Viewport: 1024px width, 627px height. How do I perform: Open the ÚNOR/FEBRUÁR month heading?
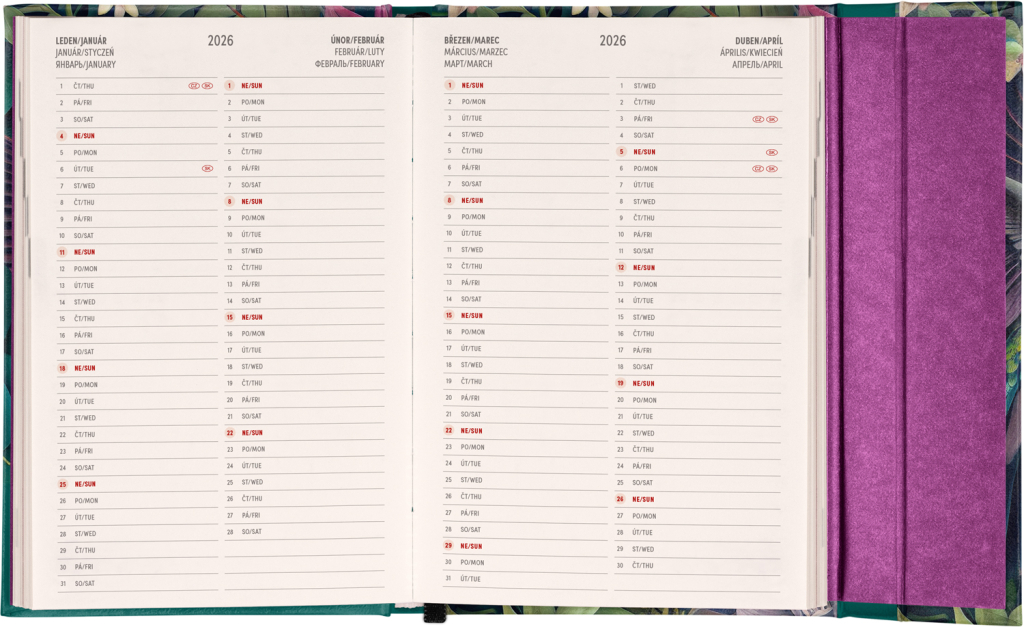(356, 40)
